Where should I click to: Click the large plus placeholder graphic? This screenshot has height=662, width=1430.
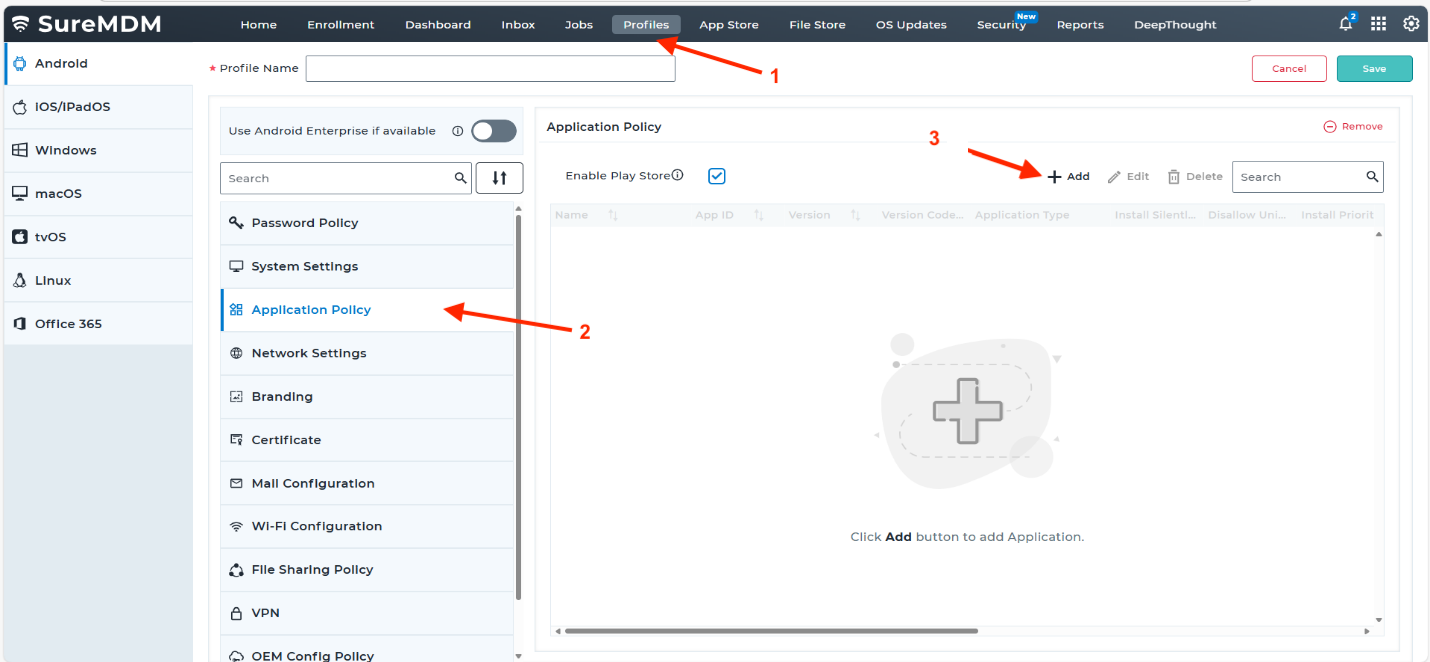[966, 410]
